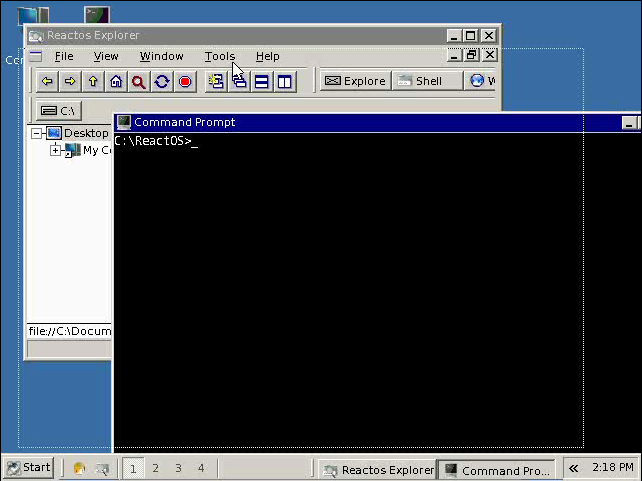Open the File menu
642x481 pixels.
(64, 56)
